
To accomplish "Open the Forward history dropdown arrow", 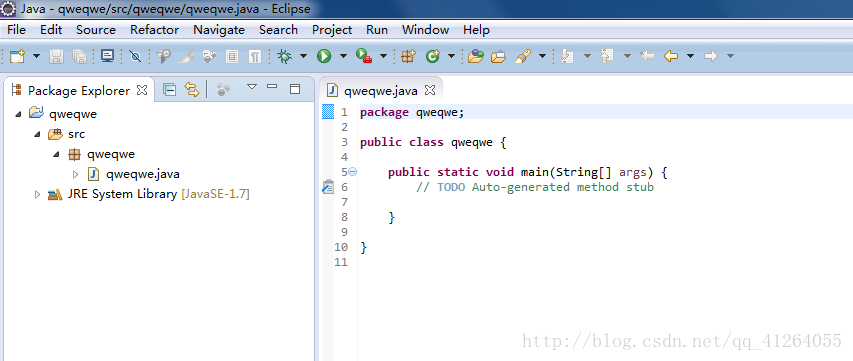I will click(731, 56).
